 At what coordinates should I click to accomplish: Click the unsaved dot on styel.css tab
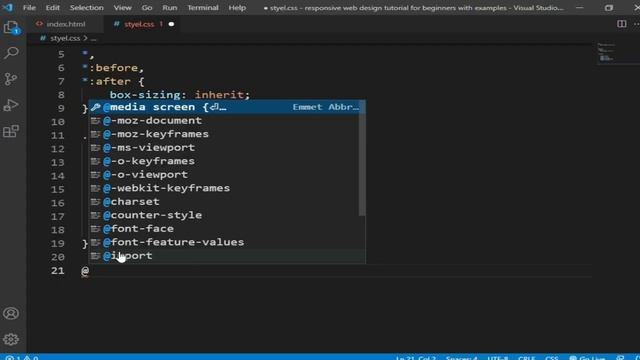171,24
